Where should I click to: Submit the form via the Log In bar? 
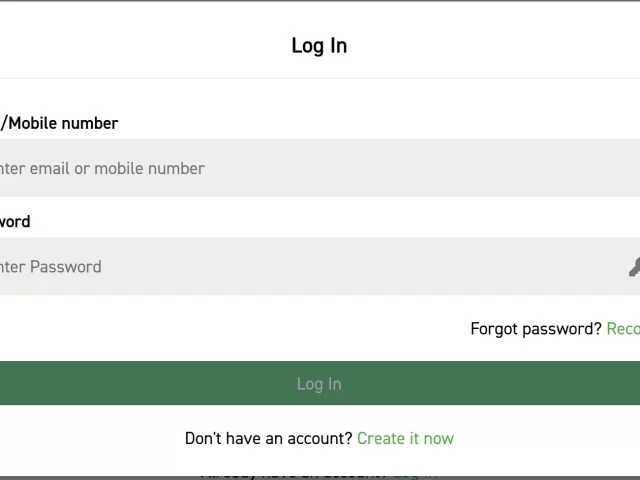point(319,384)
